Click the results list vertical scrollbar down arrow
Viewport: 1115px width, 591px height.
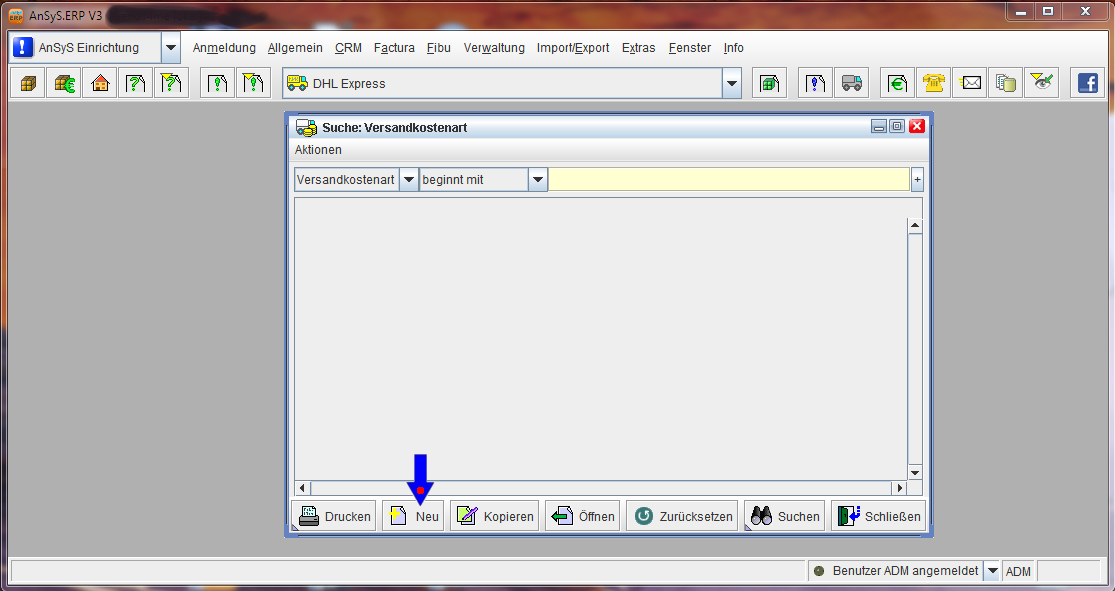[x=914, y=472]
